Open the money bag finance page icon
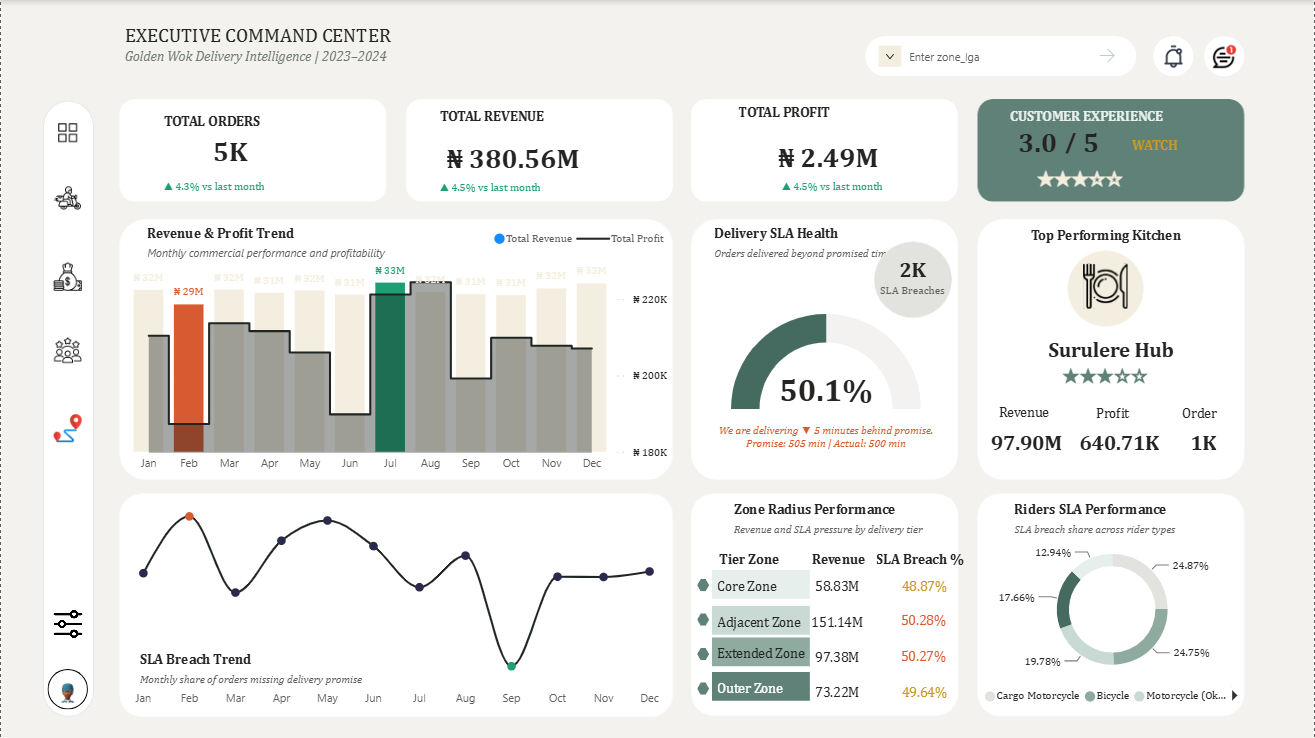 (68, 277)
